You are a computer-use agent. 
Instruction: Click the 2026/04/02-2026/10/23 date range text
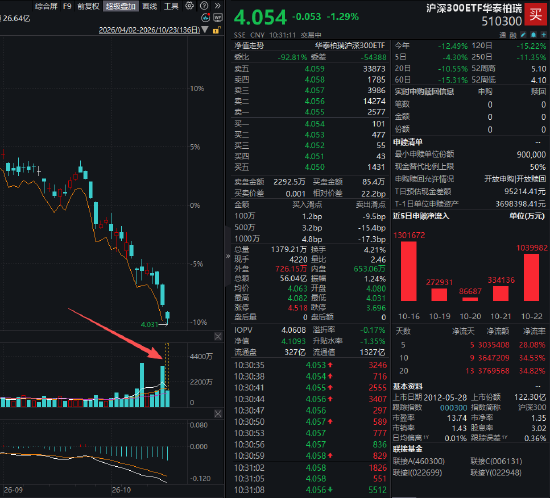coord(150,30)
